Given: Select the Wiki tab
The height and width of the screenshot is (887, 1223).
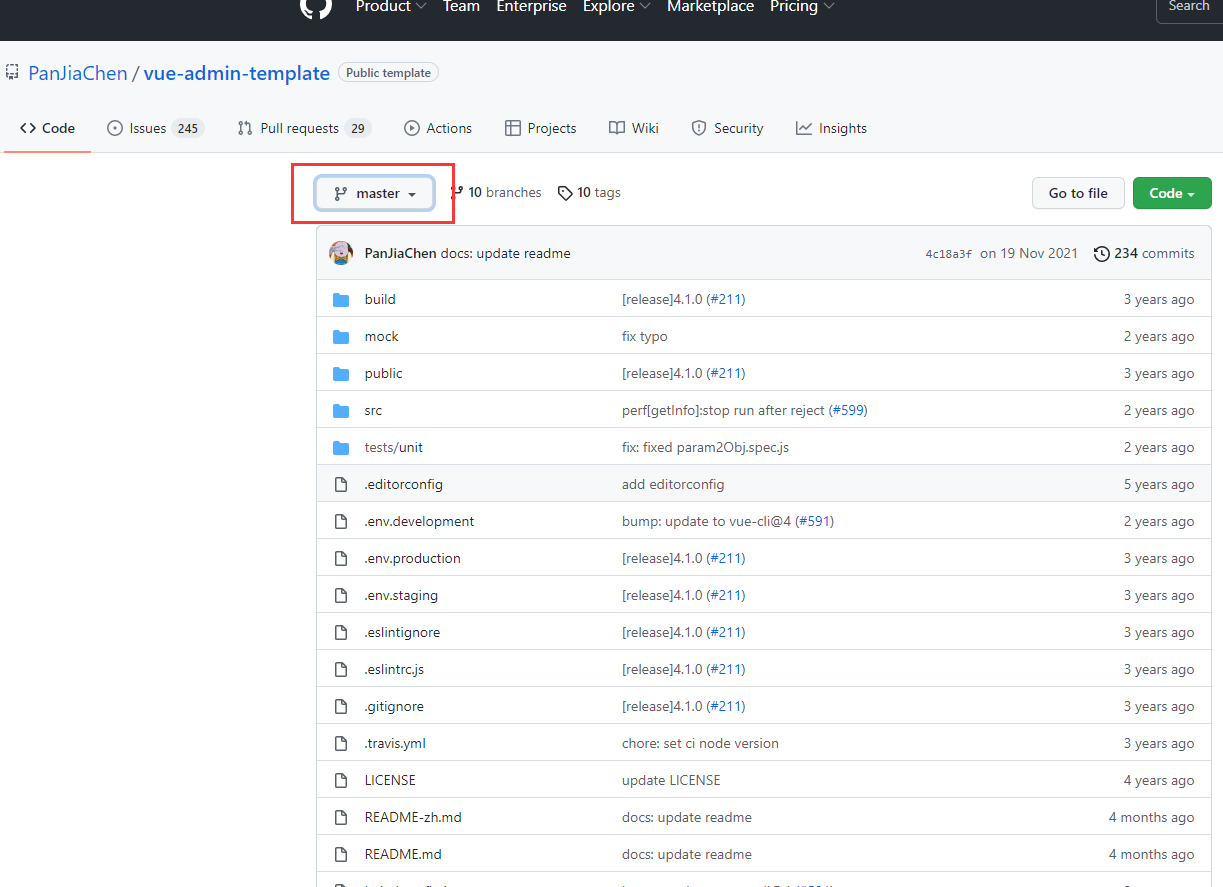Looking at the screenshot, I should [633, 128].
